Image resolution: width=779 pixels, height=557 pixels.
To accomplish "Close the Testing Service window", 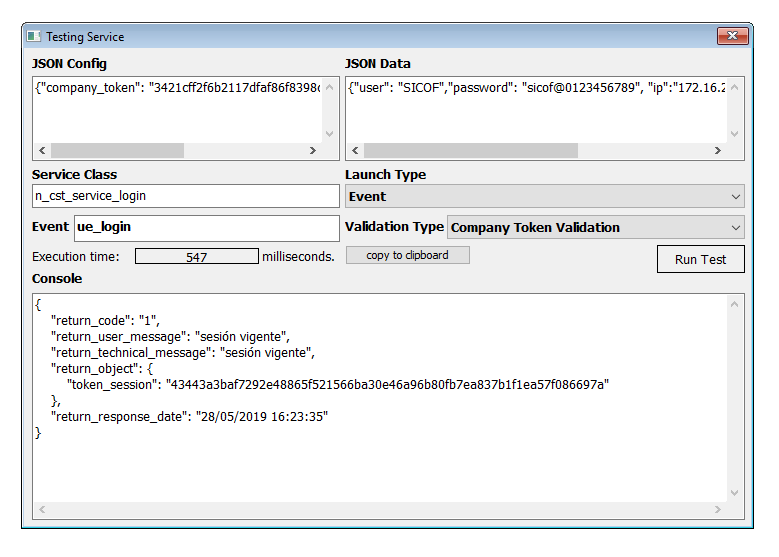I will click(732, 37).
